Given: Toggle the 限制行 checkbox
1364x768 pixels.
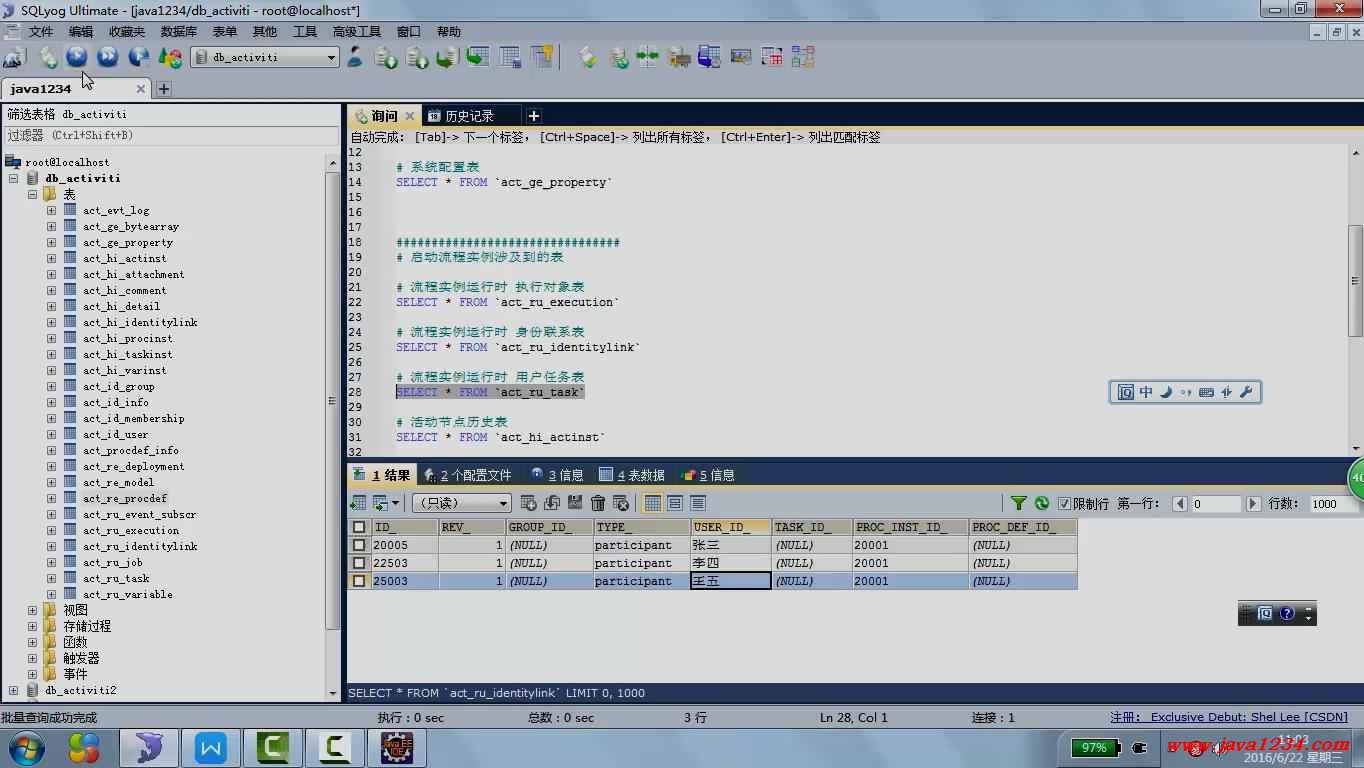Looking at the screenshot, I should [x=1065, y=504].
